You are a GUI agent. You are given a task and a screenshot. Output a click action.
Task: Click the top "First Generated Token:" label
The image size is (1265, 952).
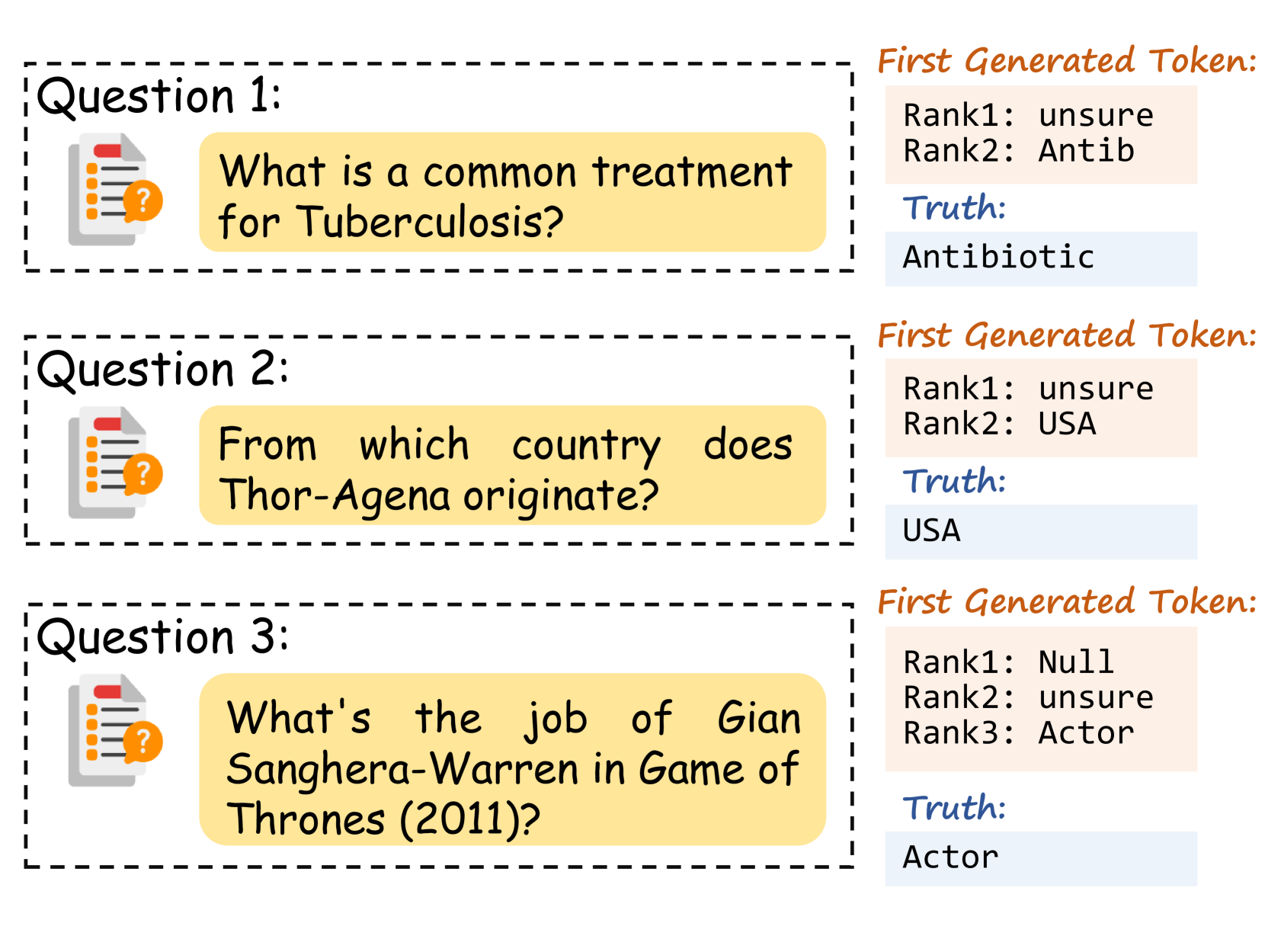[1066, 61]
